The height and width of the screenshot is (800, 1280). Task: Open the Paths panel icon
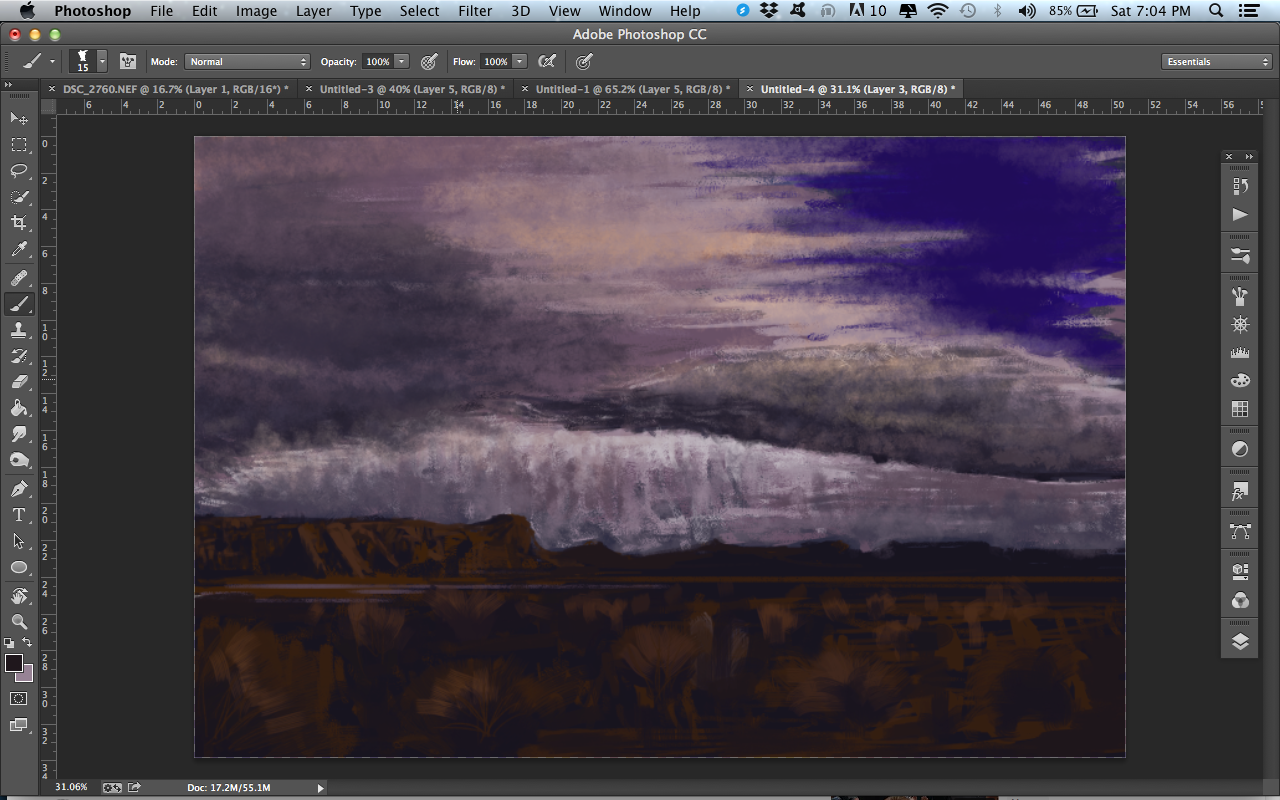[x=1240, y=532]
